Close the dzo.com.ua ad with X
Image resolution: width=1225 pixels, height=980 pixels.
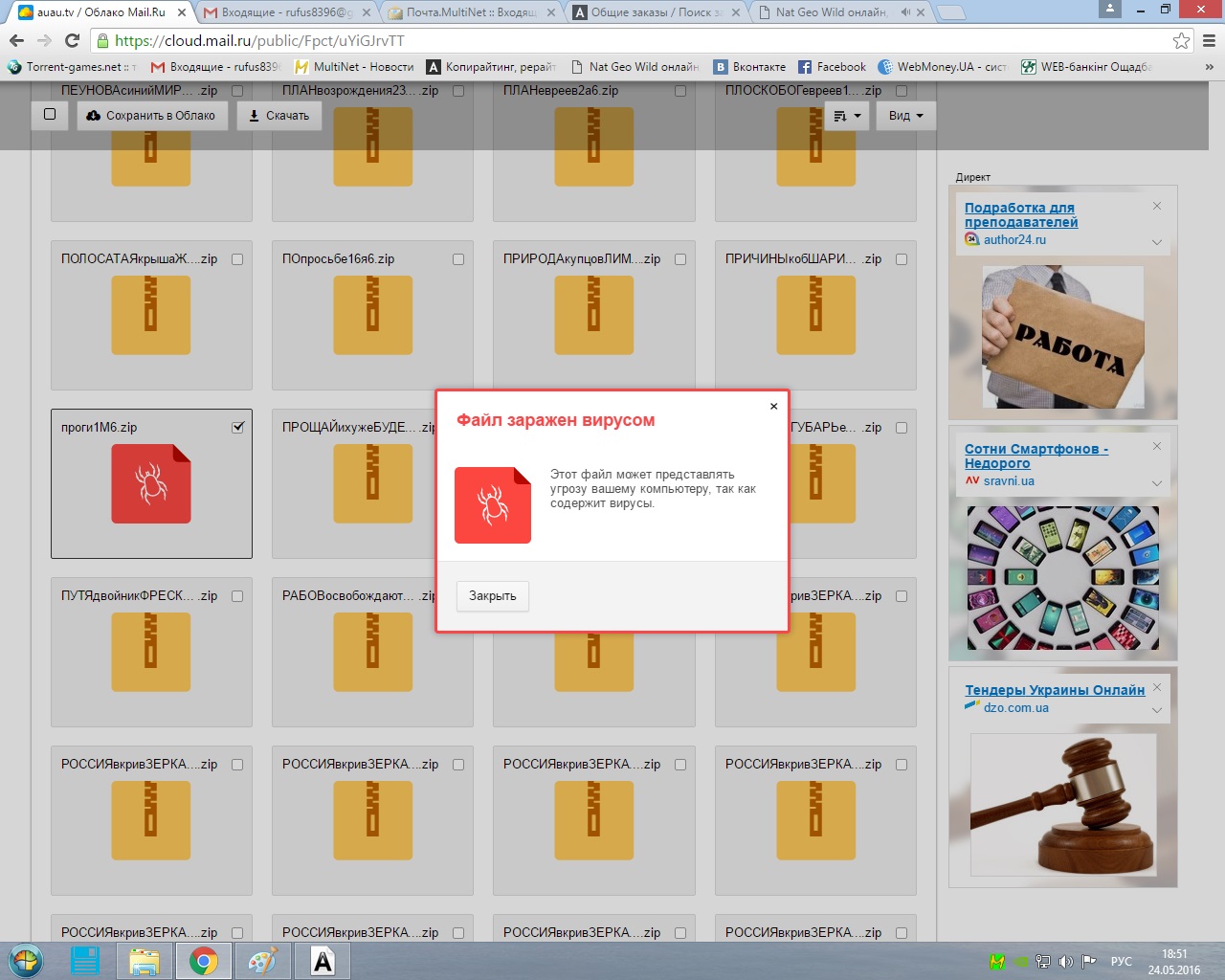point(1157,687)
